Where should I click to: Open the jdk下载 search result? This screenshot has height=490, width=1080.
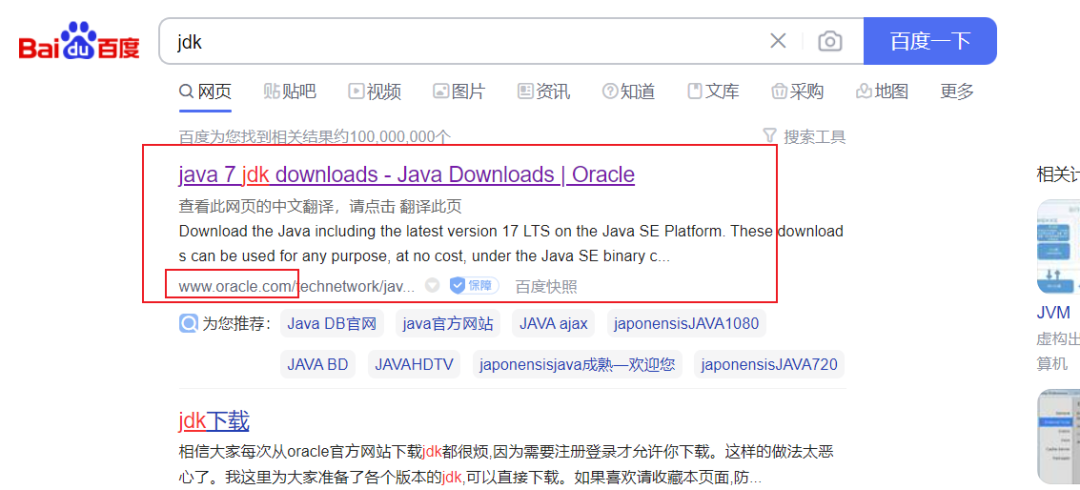(x=214, y=421)
